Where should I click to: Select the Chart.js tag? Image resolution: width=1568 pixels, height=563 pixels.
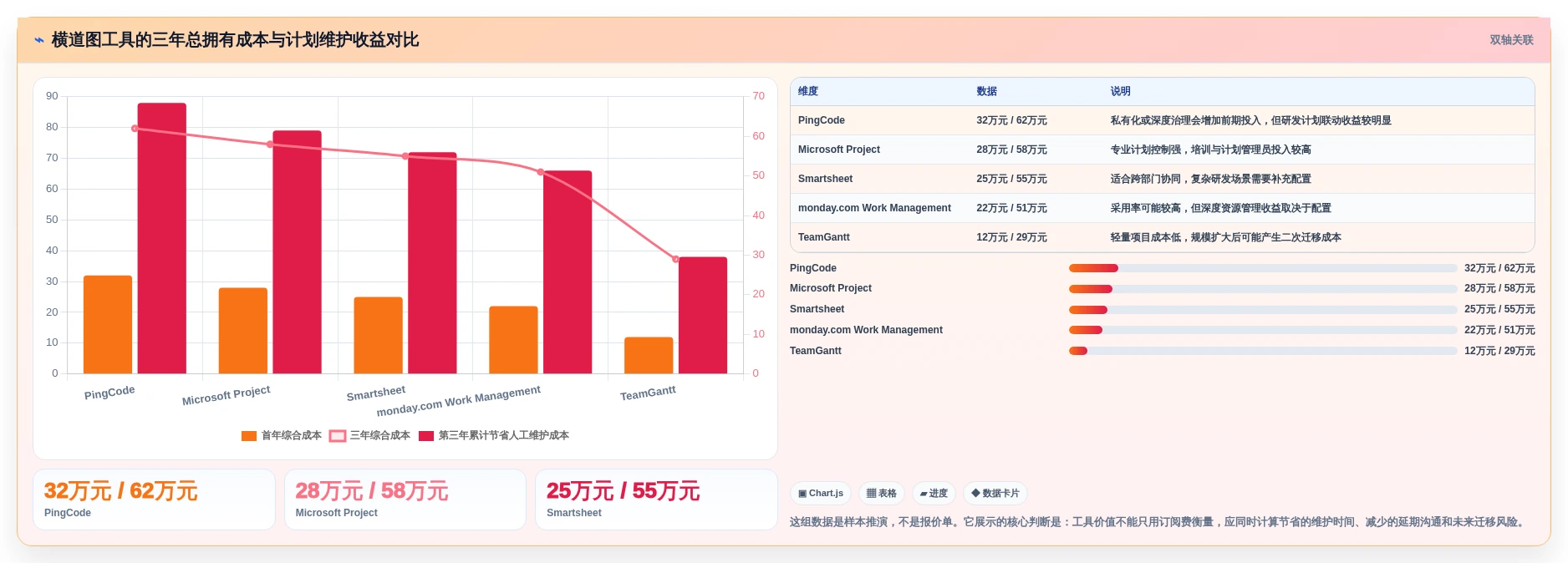pos(821,494)
